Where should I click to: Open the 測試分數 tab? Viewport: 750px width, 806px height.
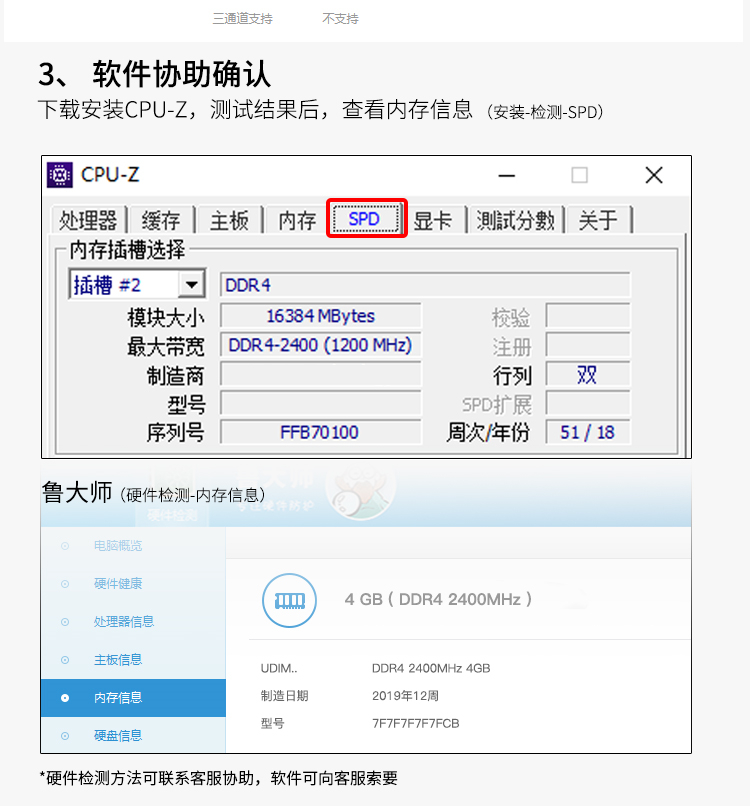tap(516, 221)
